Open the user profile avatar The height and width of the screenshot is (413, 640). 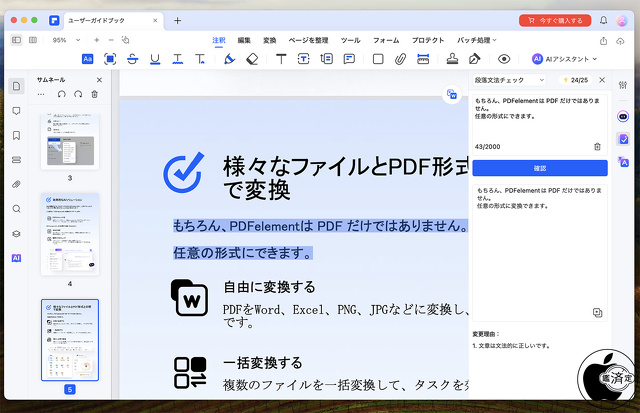click(622, 20)
